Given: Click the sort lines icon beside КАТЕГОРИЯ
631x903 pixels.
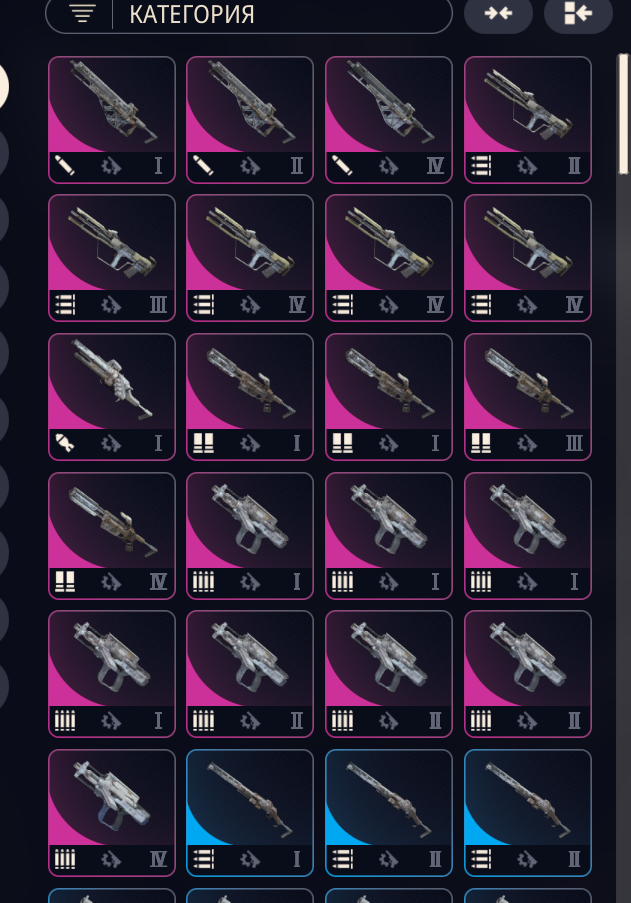Looking at the screenshot, I should tap(82, 13).
